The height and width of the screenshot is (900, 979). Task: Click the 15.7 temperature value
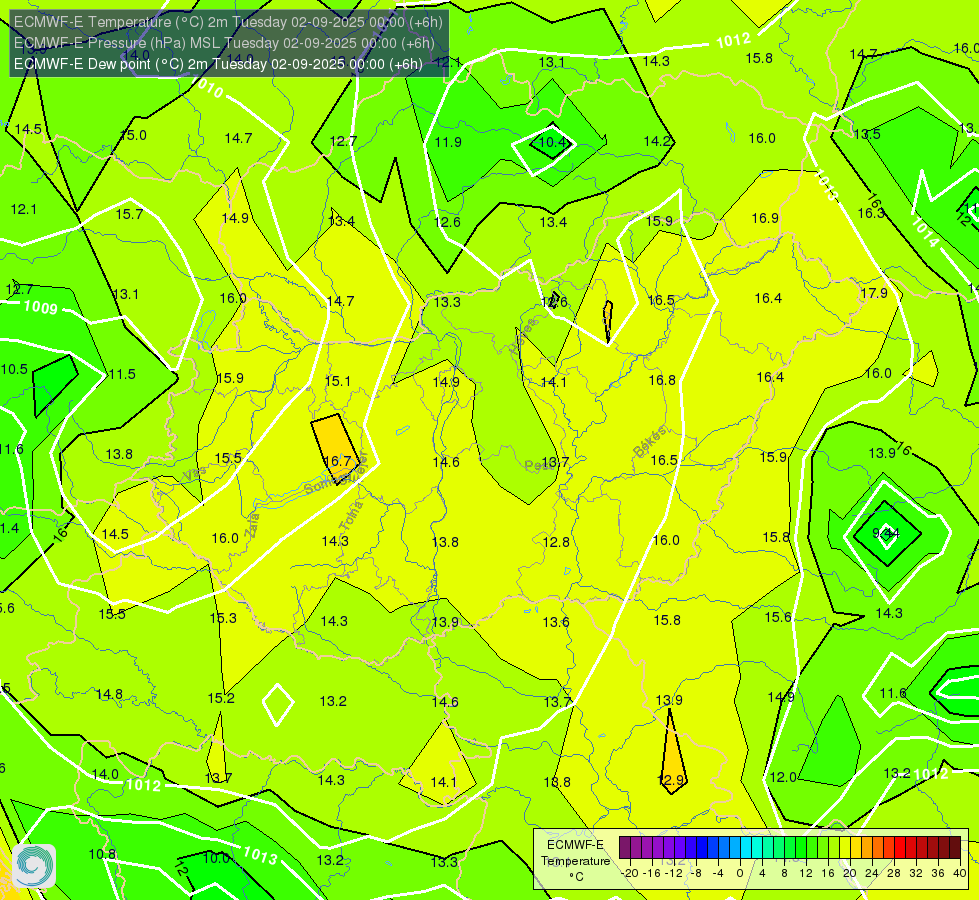pyautogui.click(x=129, y=214)
